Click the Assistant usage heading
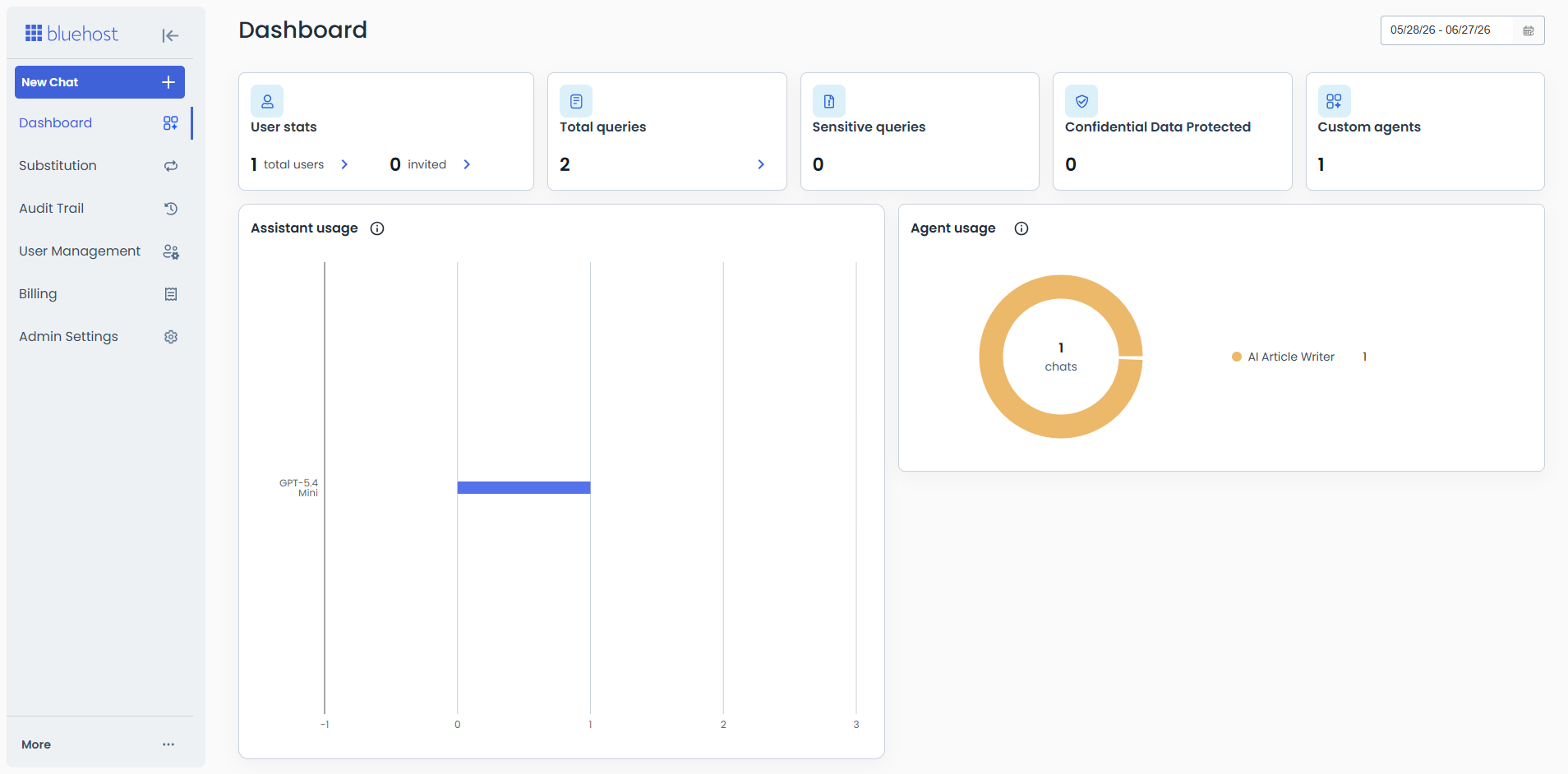Image resolution: width=1568 pixels, height=774 pixels. click(x=304, y=228)
